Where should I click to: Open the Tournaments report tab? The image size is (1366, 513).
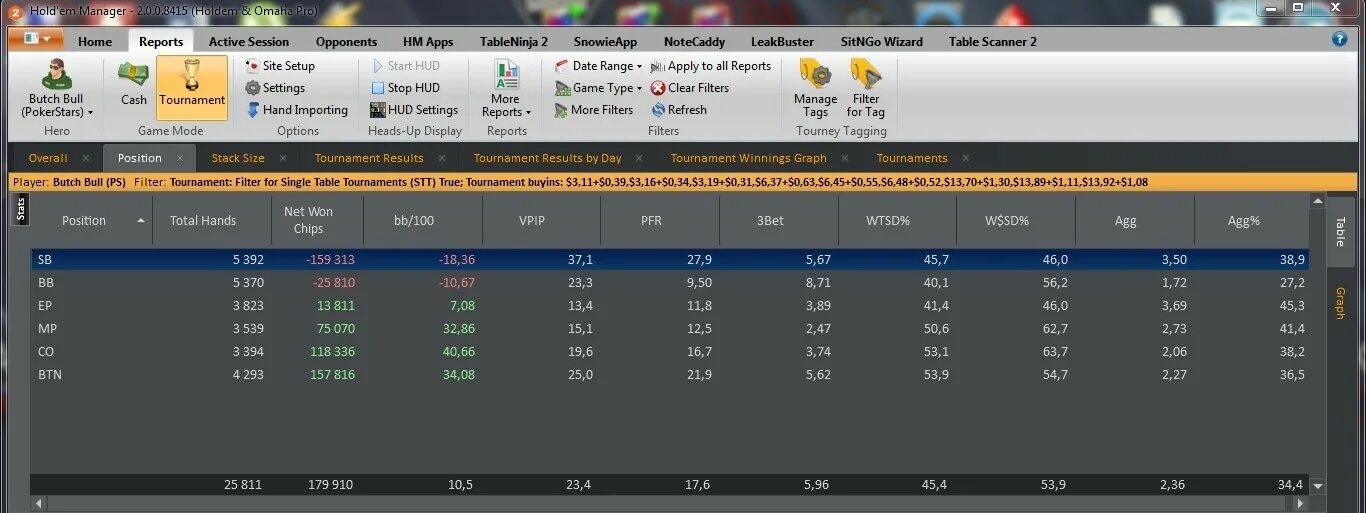click(x=912, y=158)
